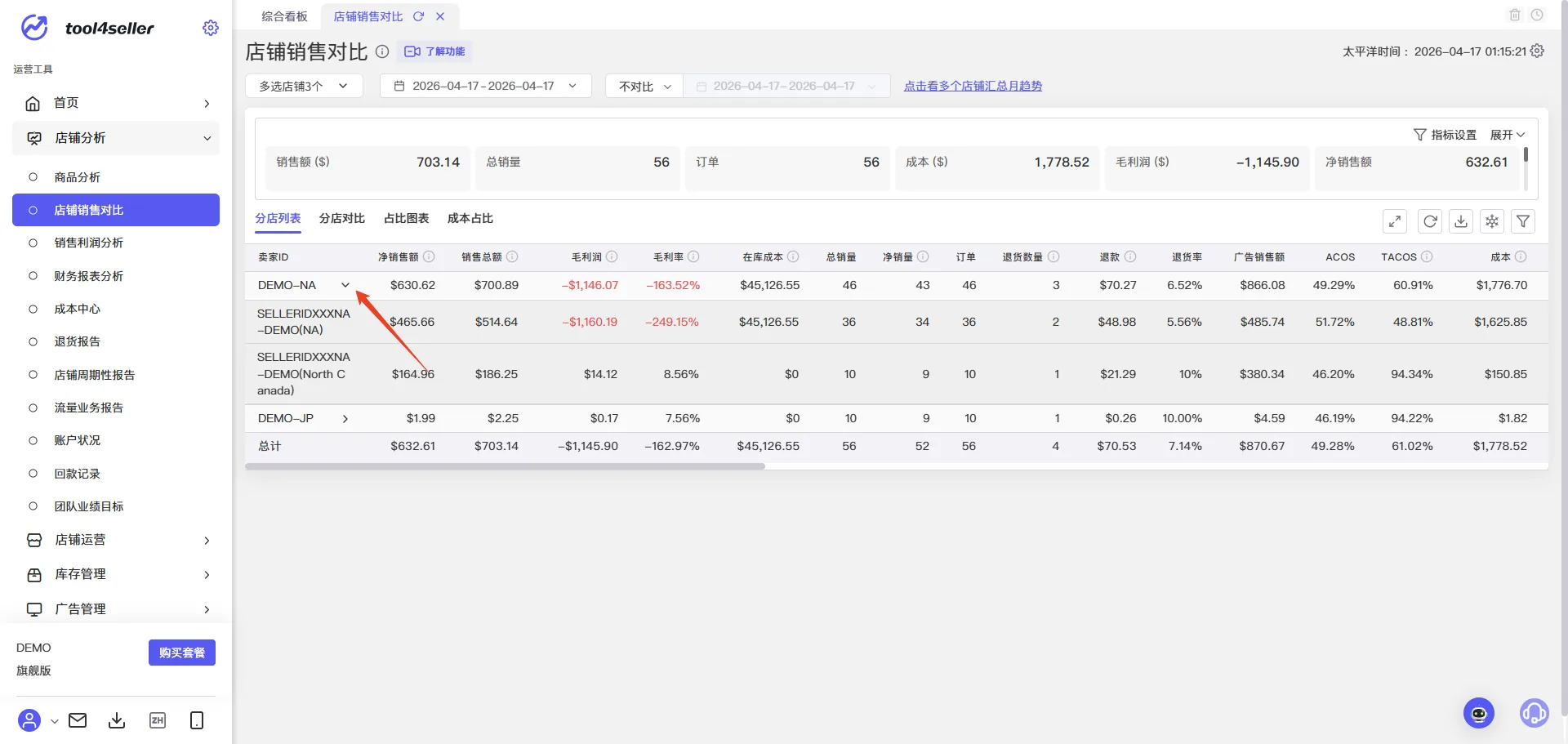Switch language with ZH icon
The image size is (1568, 744).
158,720
